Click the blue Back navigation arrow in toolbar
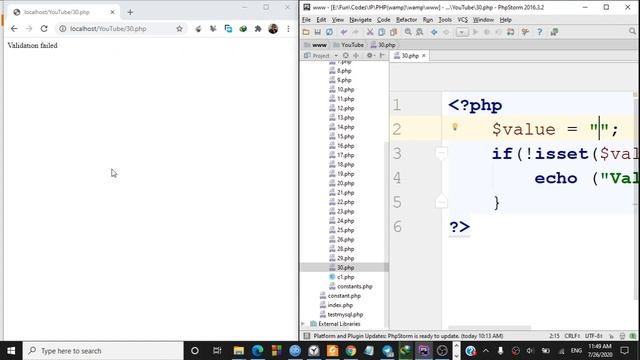Screen dimensions: 640x360 [434, 32]
